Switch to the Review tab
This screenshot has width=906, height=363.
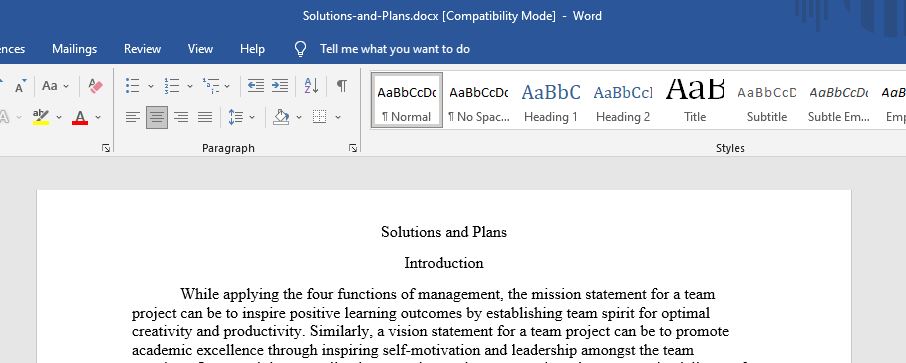(142, 49)
